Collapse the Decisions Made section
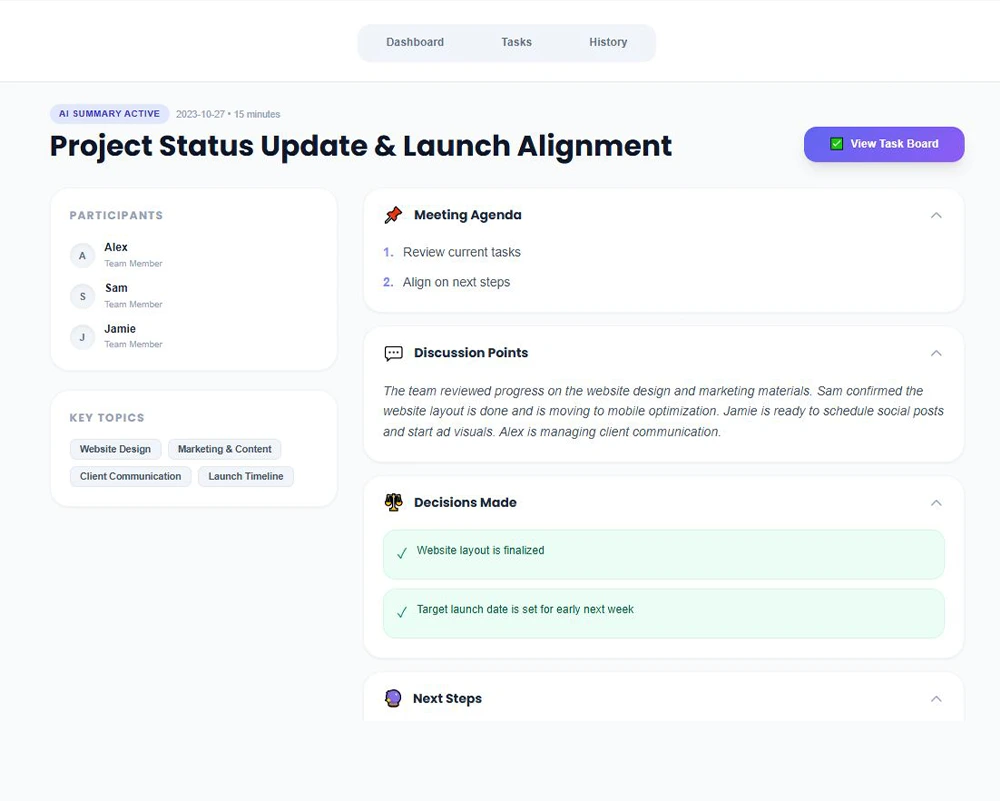1000x801 pixels. point(936,503)
